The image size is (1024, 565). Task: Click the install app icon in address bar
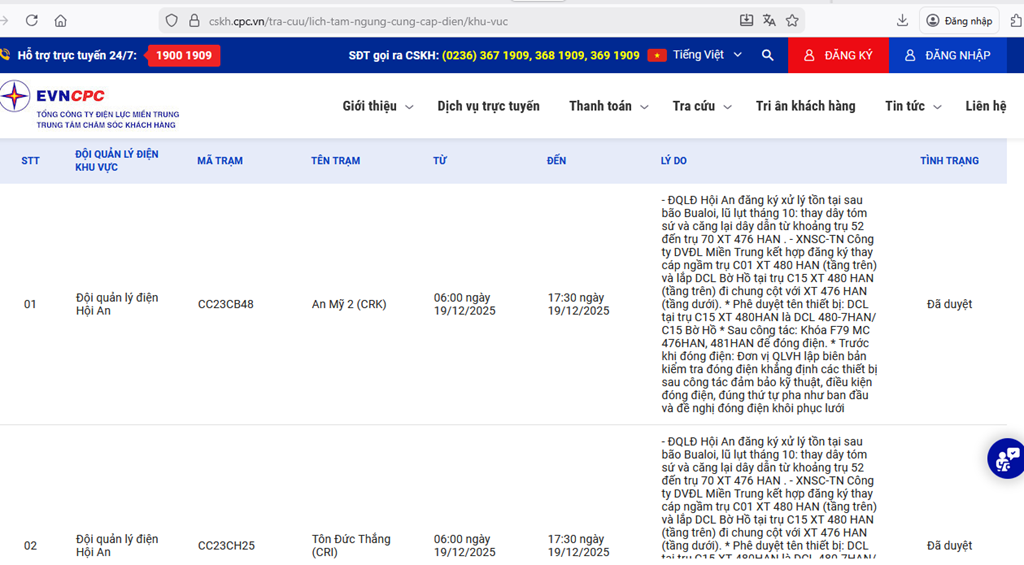click(746, 21)
